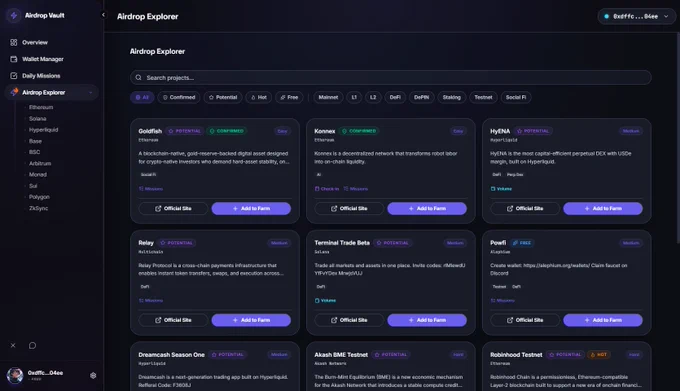
Task: Toggle the Potential filter chip
Action: click(x=223, y=98)
